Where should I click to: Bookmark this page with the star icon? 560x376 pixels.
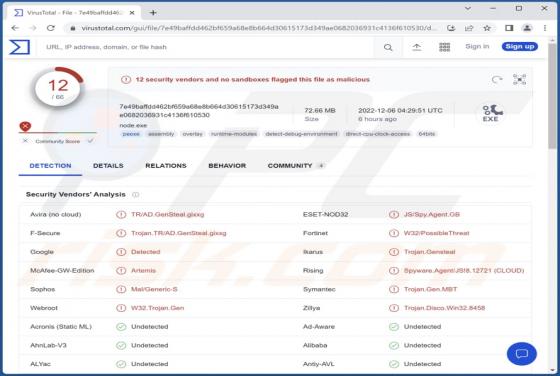pyautogui.click(x=487, y=28)
